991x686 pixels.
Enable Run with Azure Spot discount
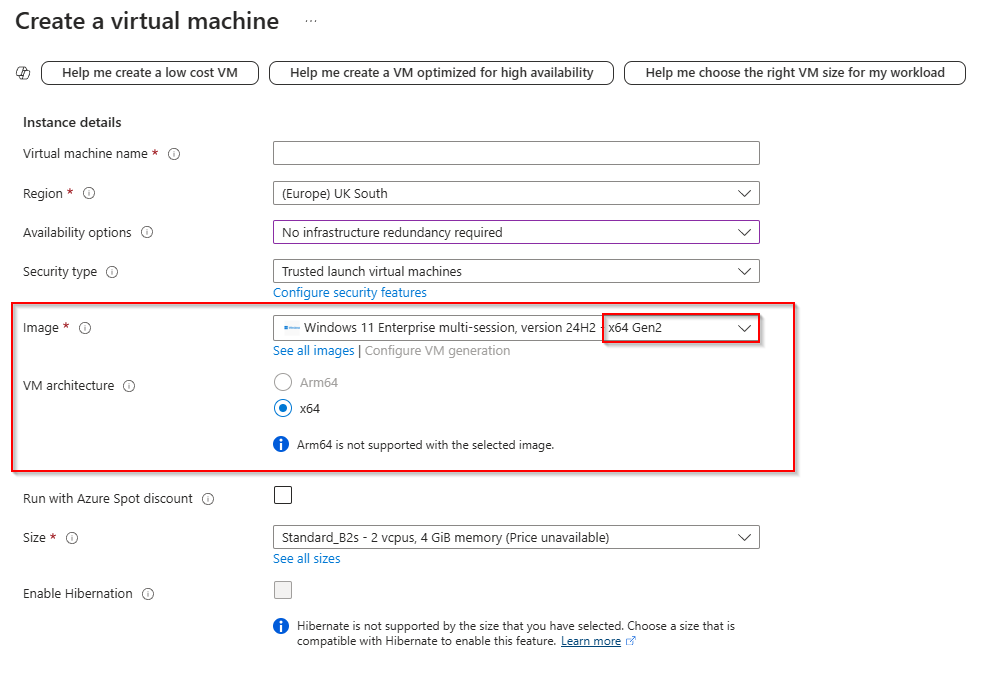282,494
